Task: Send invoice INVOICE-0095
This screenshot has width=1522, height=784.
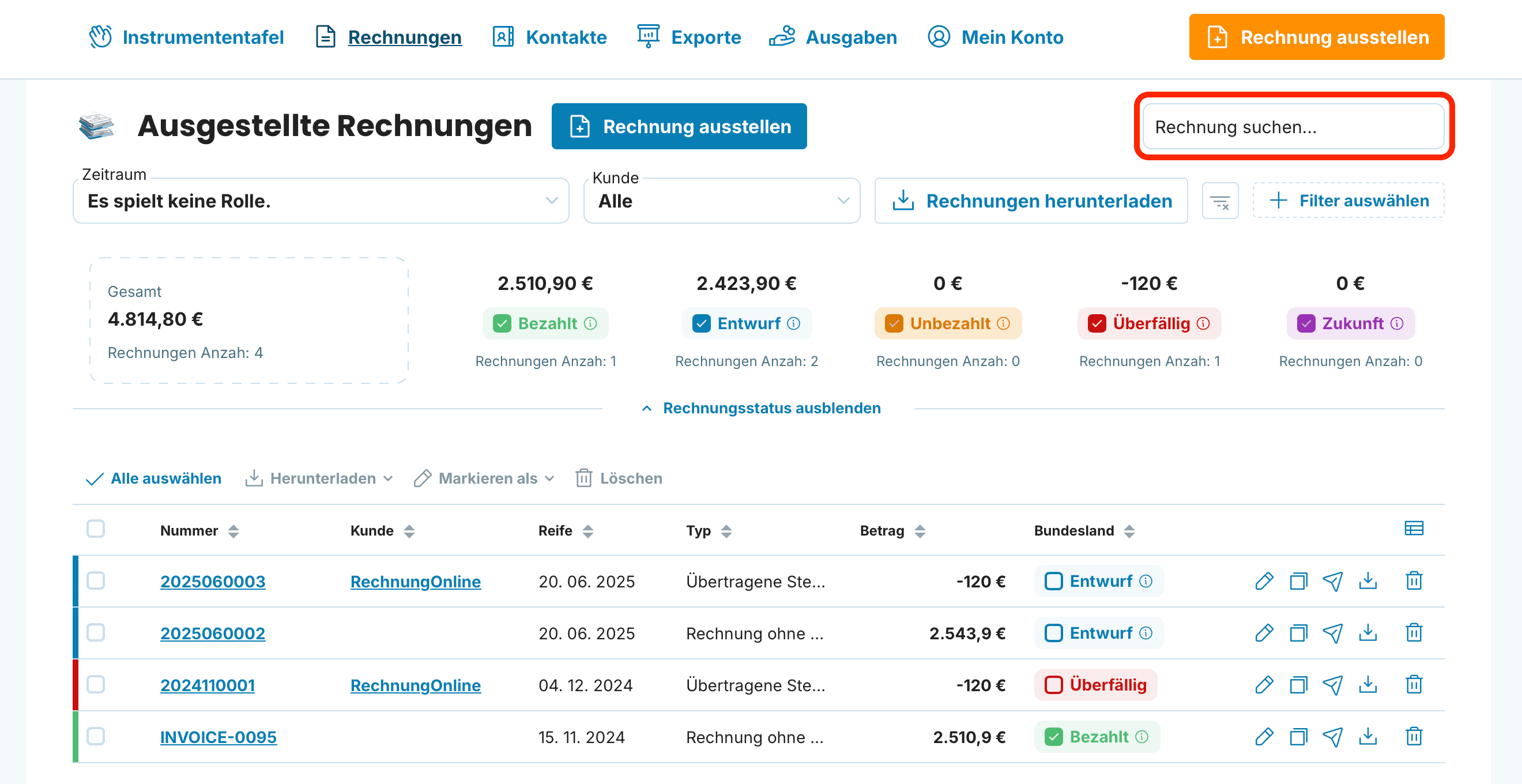Action: pos(1332,737)
